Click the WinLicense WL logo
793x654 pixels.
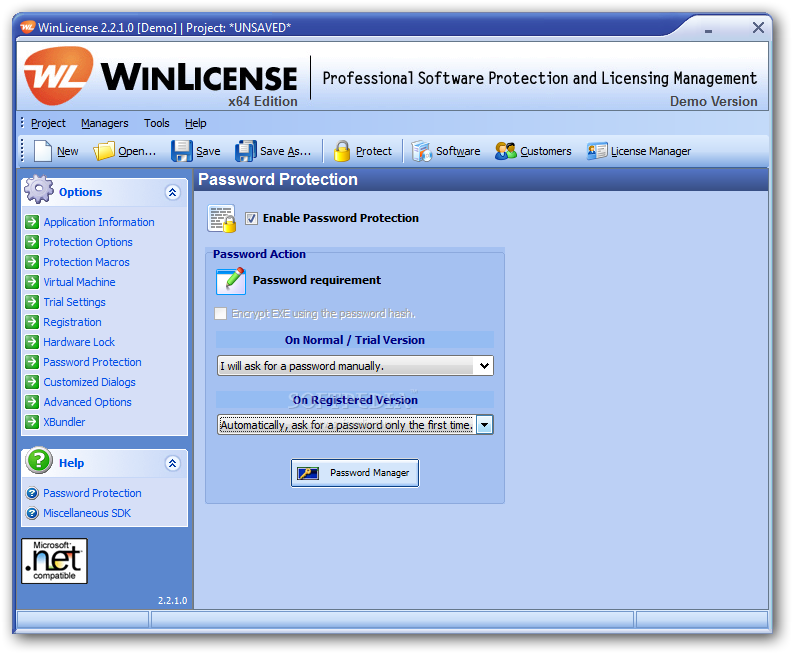[x=59, y=76]
